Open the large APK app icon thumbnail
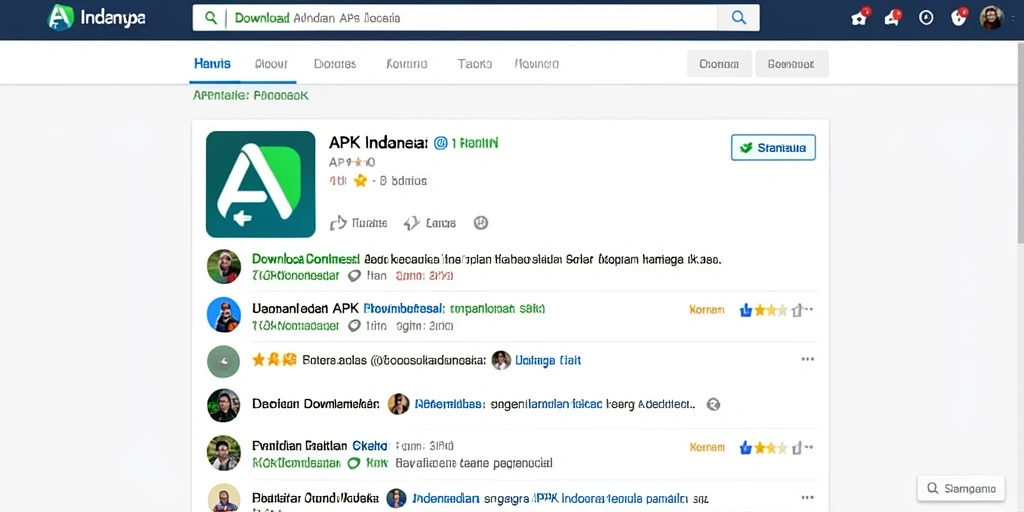Viewport: 1024px width, 512px height. tap(261, 184)
